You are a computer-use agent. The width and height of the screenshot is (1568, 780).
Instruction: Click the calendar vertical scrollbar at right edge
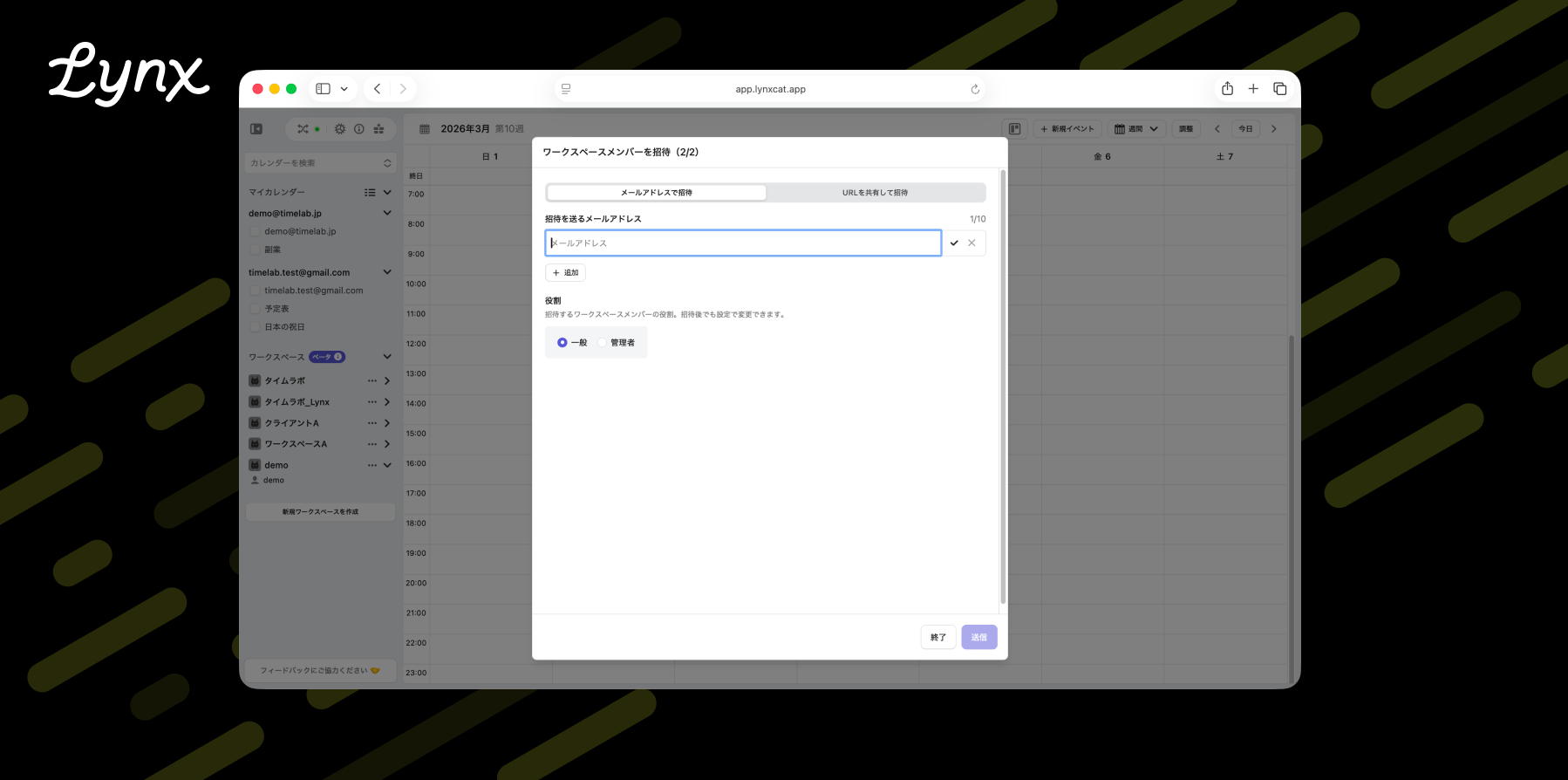point(1292,509)
